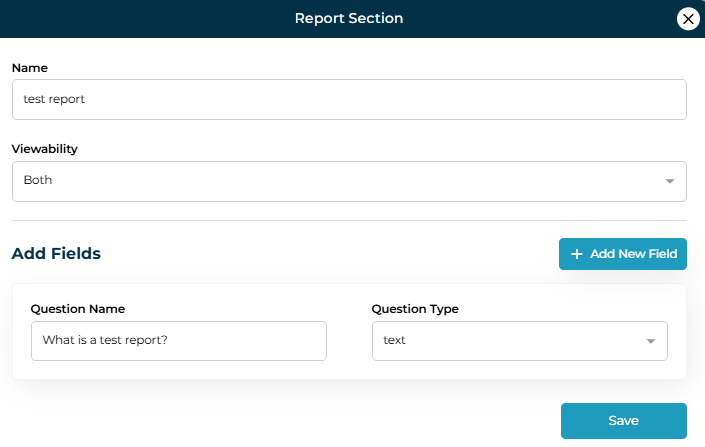Save the report section

pyautogui.click(x=623, y=421)
